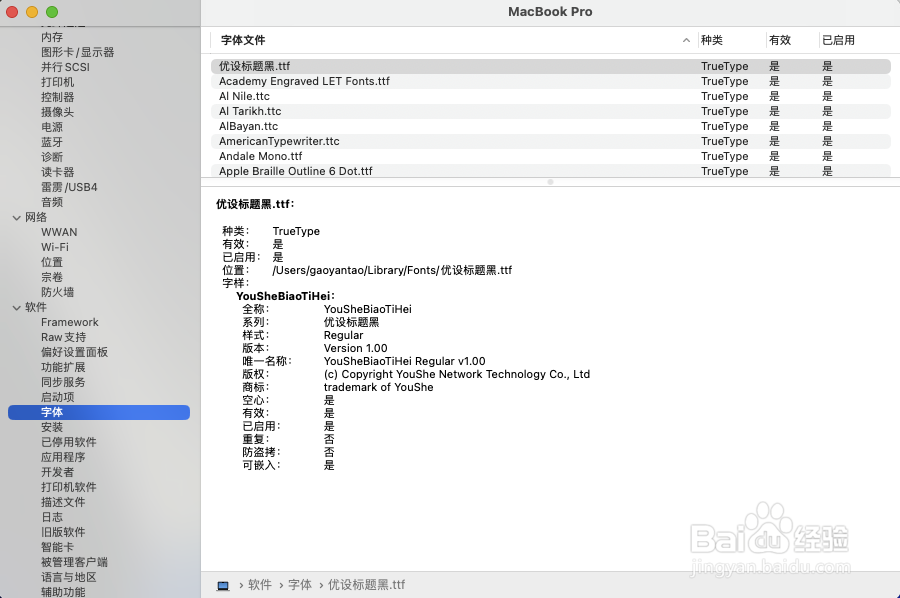
Task: Collapse the 软件 section in the sidebar
Action: (16, 308)
